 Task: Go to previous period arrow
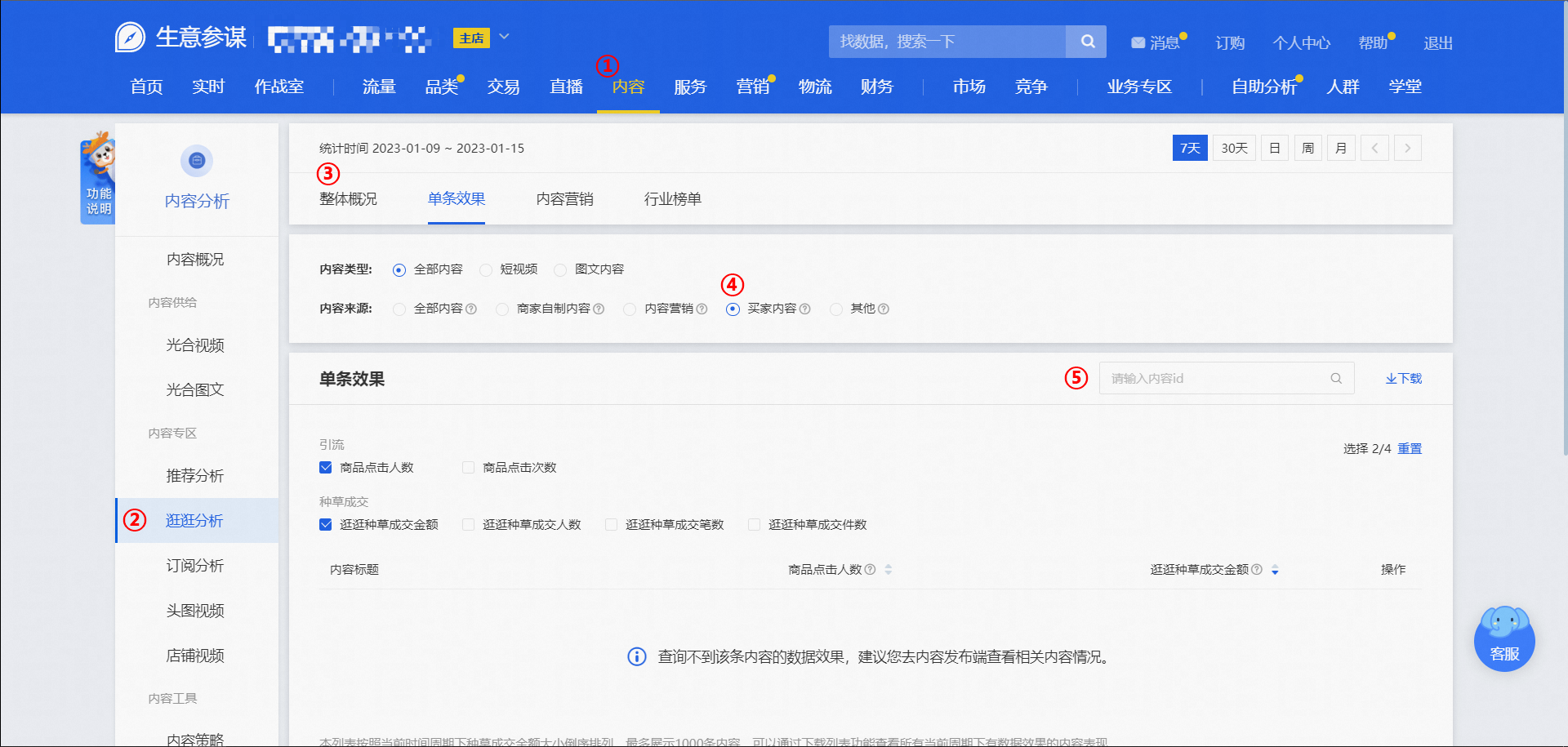(x=1374, y=148)
